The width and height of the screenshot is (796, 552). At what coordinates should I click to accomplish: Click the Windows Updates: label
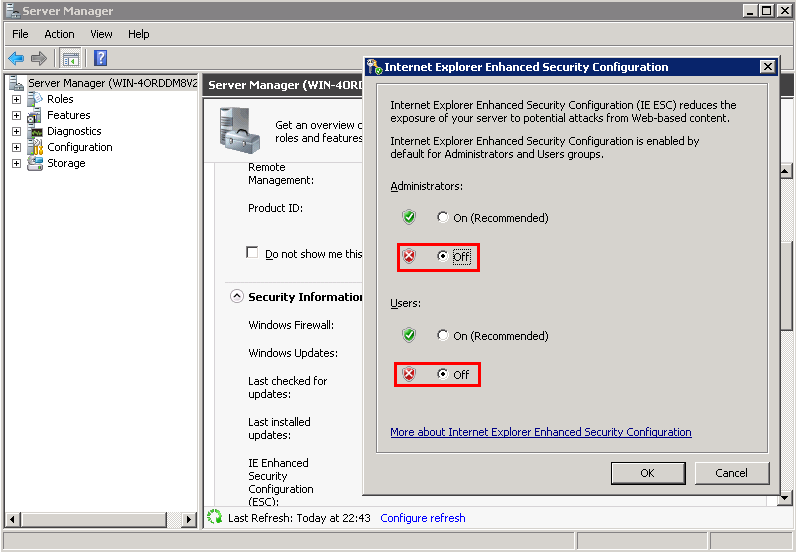(x=293, y=353)
